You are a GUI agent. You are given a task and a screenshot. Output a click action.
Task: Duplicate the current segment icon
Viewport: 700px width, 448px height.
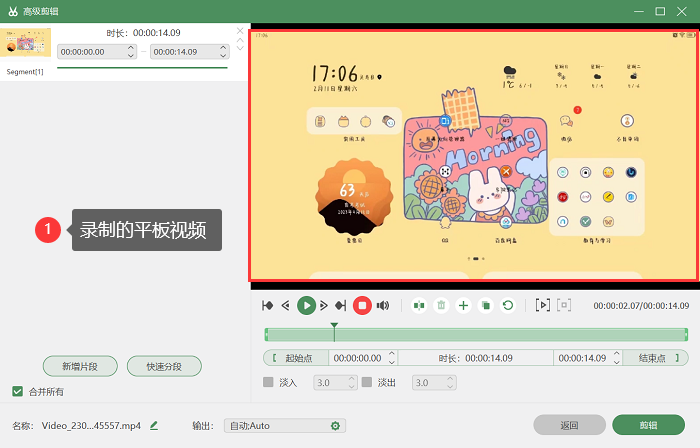tap(486, 306)
